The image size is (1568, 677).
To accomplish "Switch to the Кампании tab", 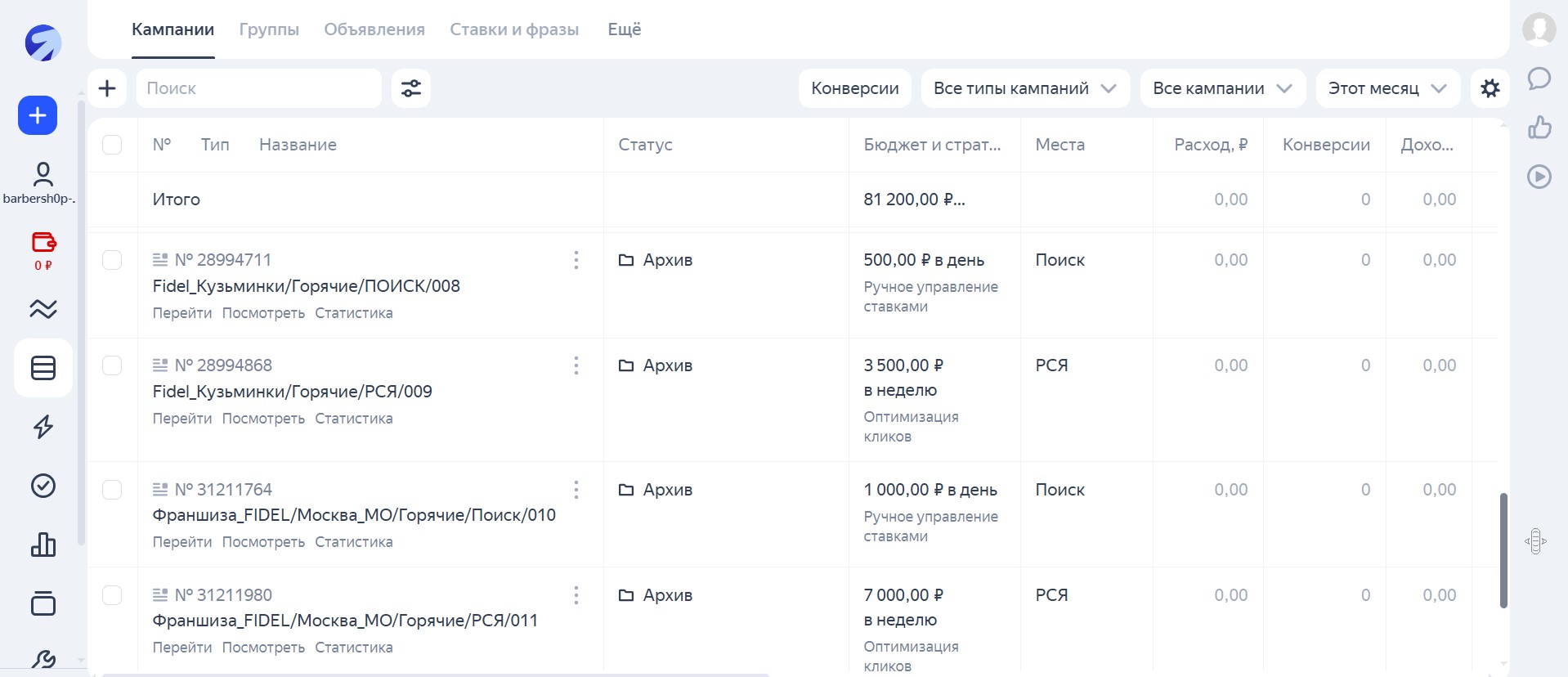I will point(172,29).
